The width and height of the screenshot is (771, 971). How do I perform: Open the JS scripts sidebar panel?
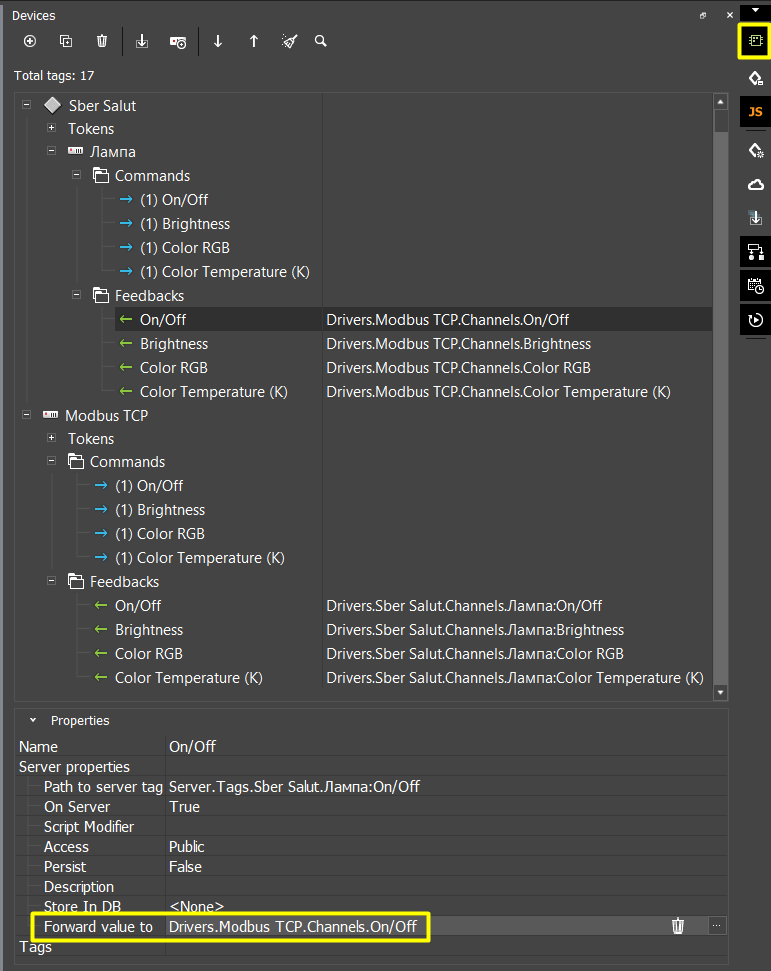tap(755, 112)
